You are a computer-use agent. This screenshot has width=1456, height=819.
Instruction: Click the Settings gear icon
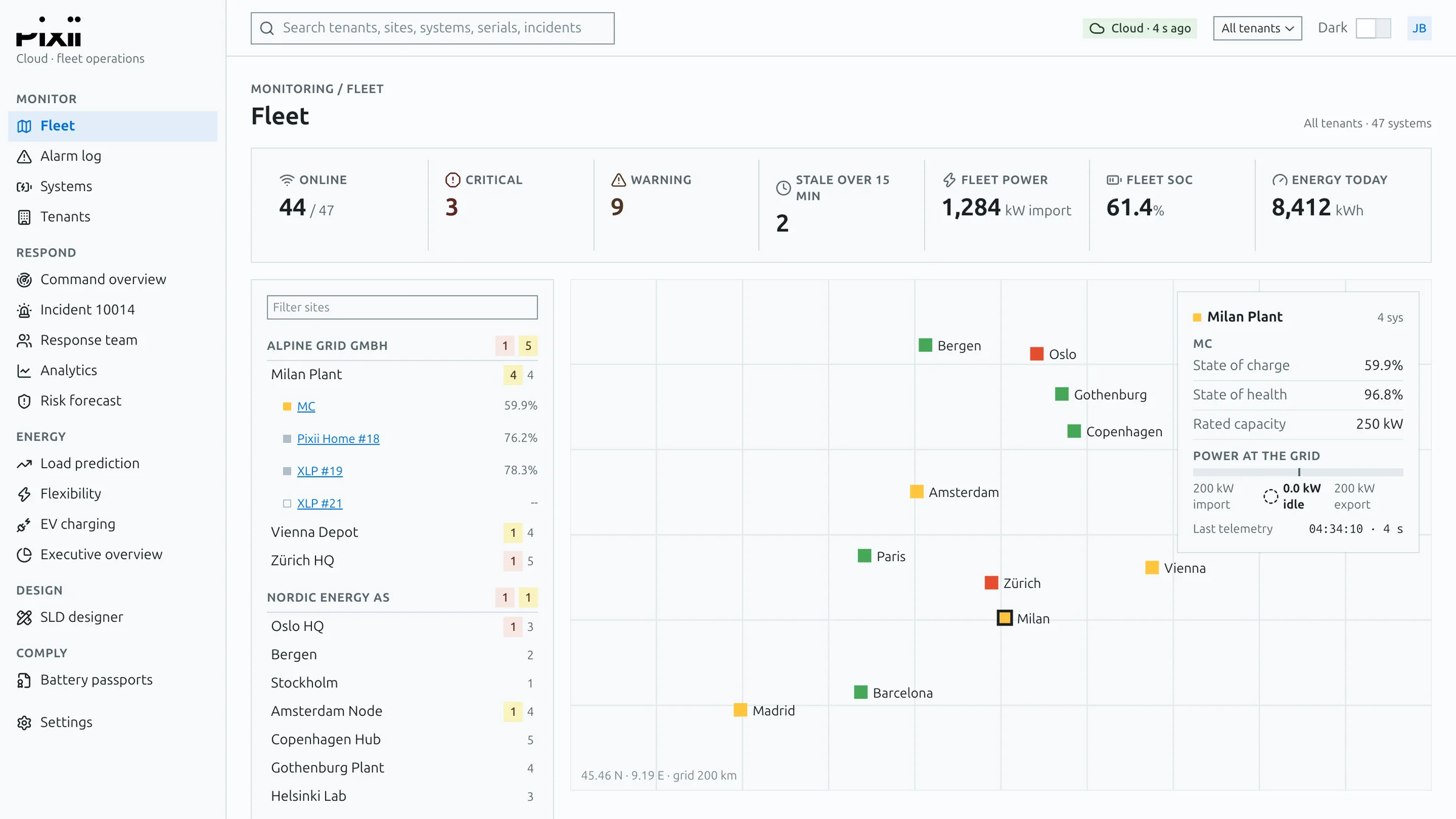tap(24, 723)
